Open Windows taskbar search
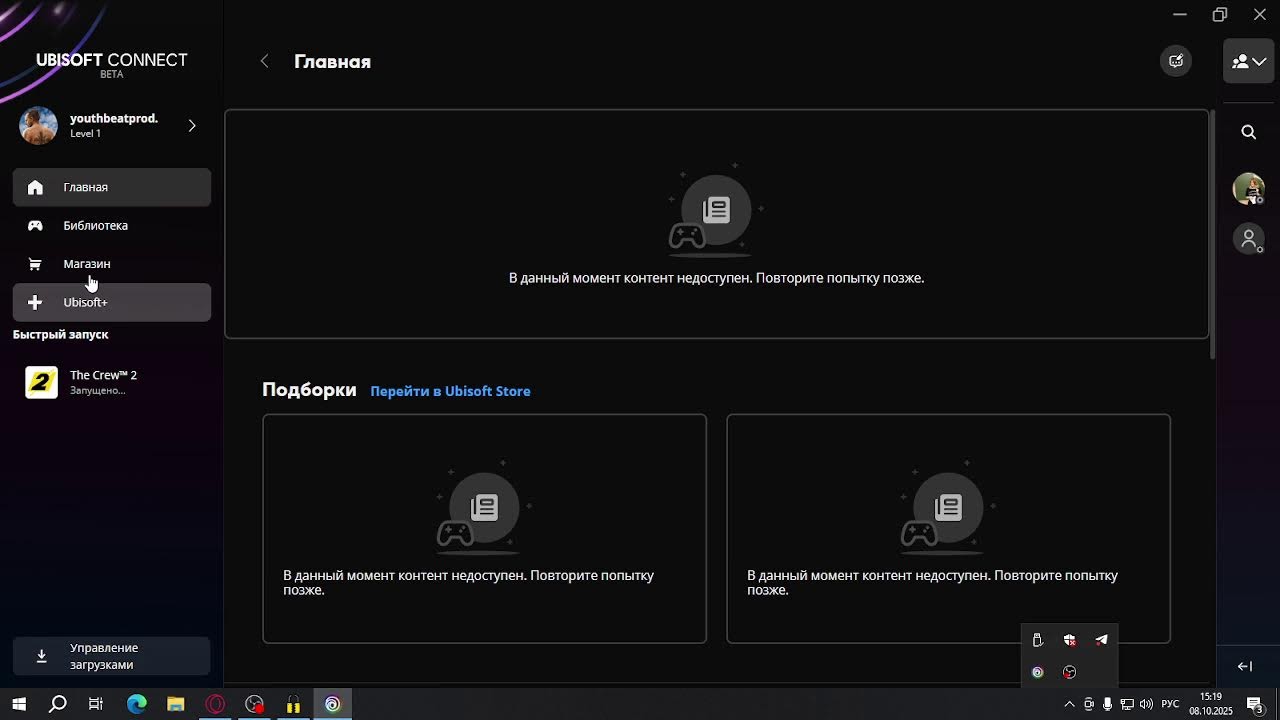1280x720 pixels. coord(58,704)
